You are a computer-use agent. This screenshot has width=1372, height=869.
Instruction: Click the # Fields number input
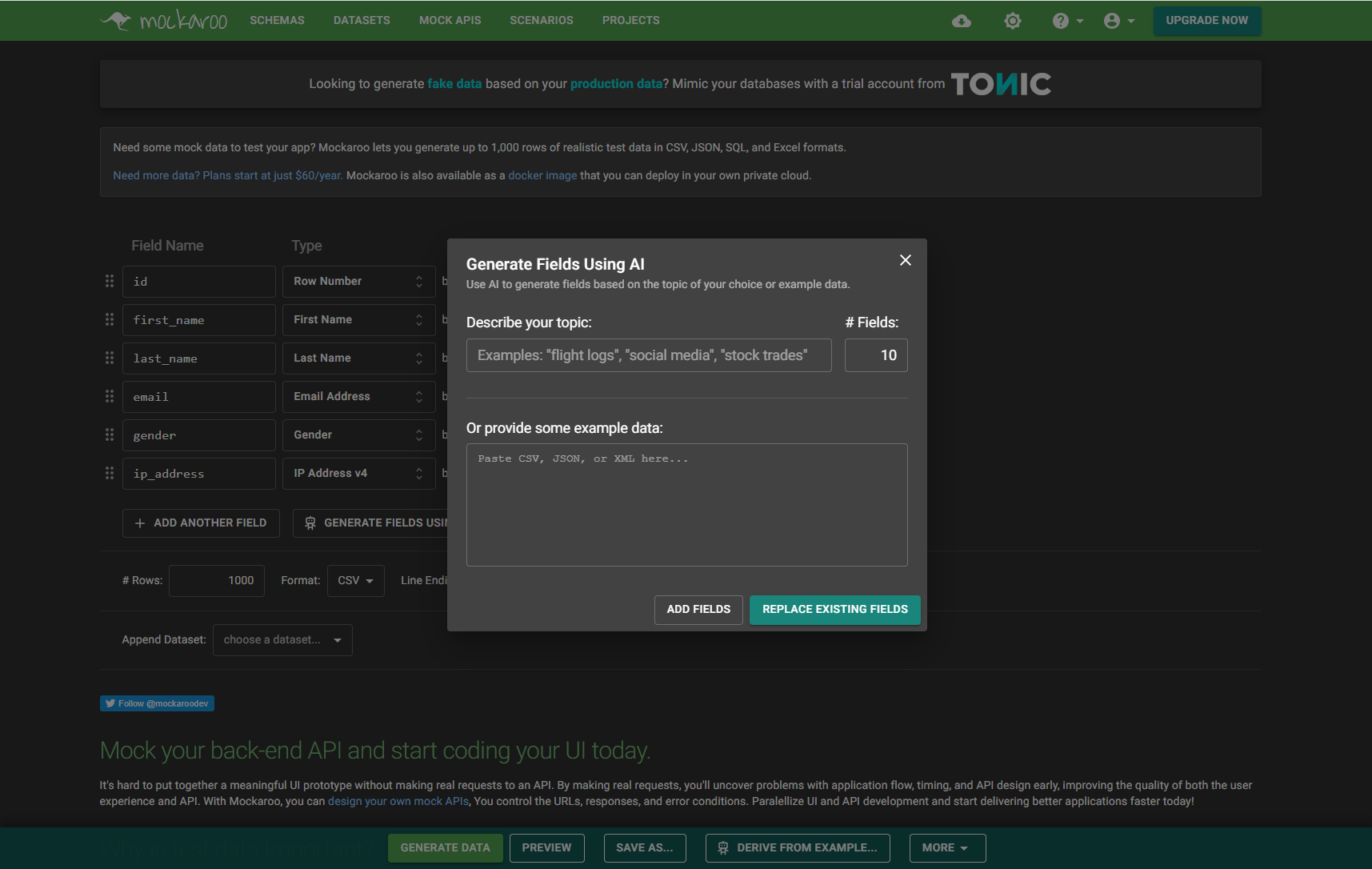(876, 355)
